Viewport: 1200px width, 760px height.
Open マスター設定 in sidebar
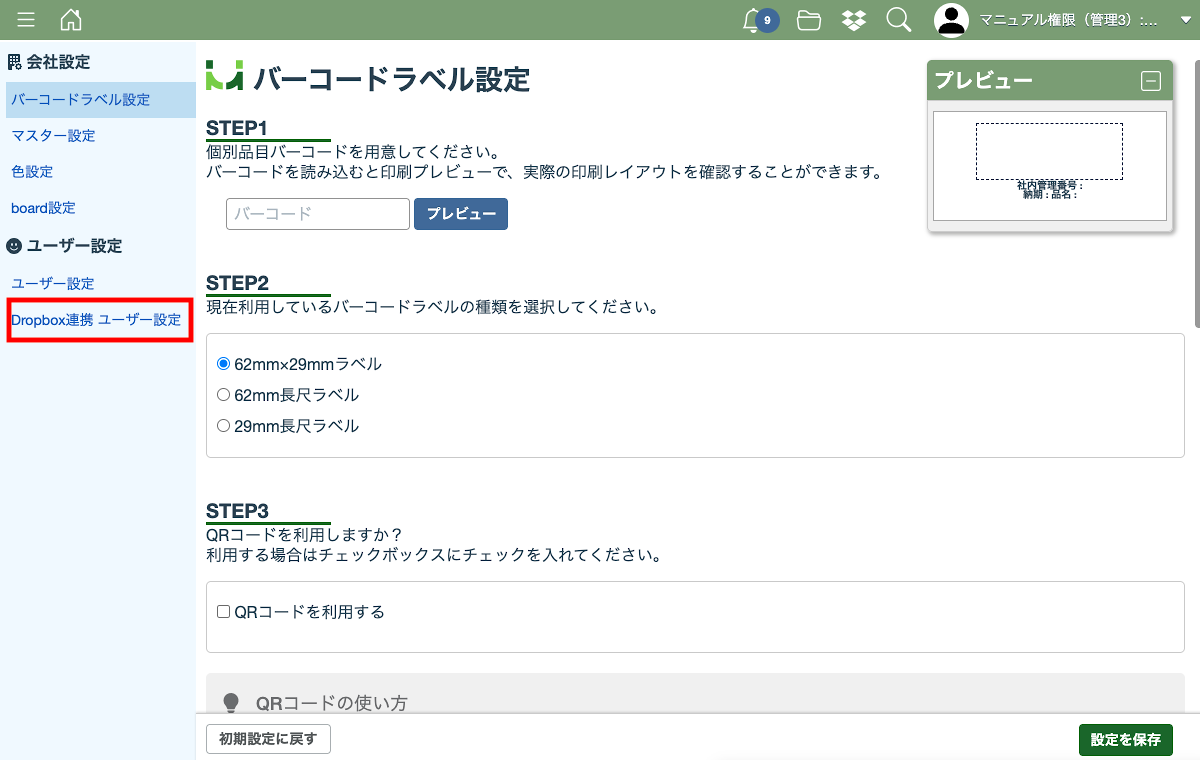point(53,136)
